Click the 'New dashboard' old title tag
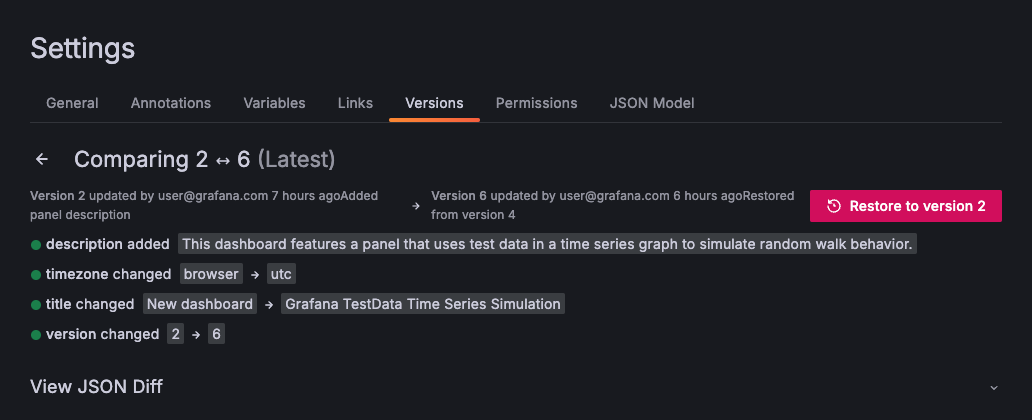Viewport: 1032px width, 420px height. pos(200,304)
